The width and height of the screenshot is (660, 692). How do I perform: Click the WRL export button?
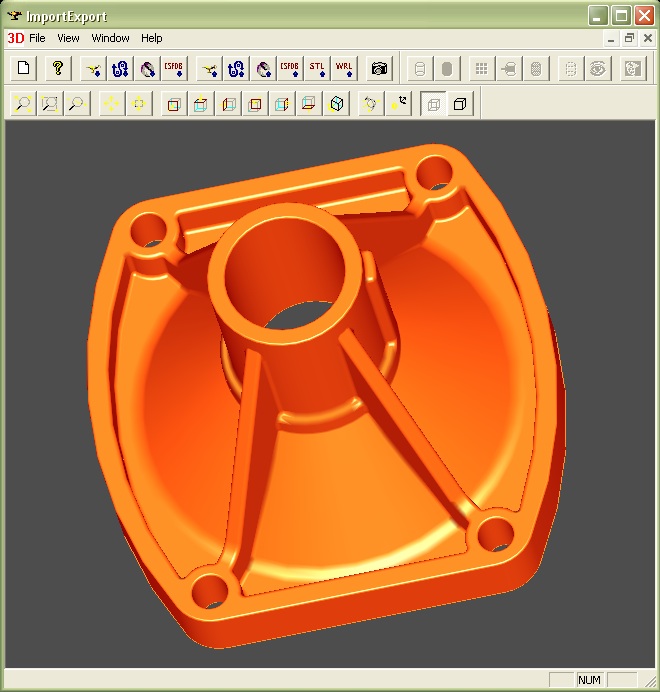coord(344,68)
